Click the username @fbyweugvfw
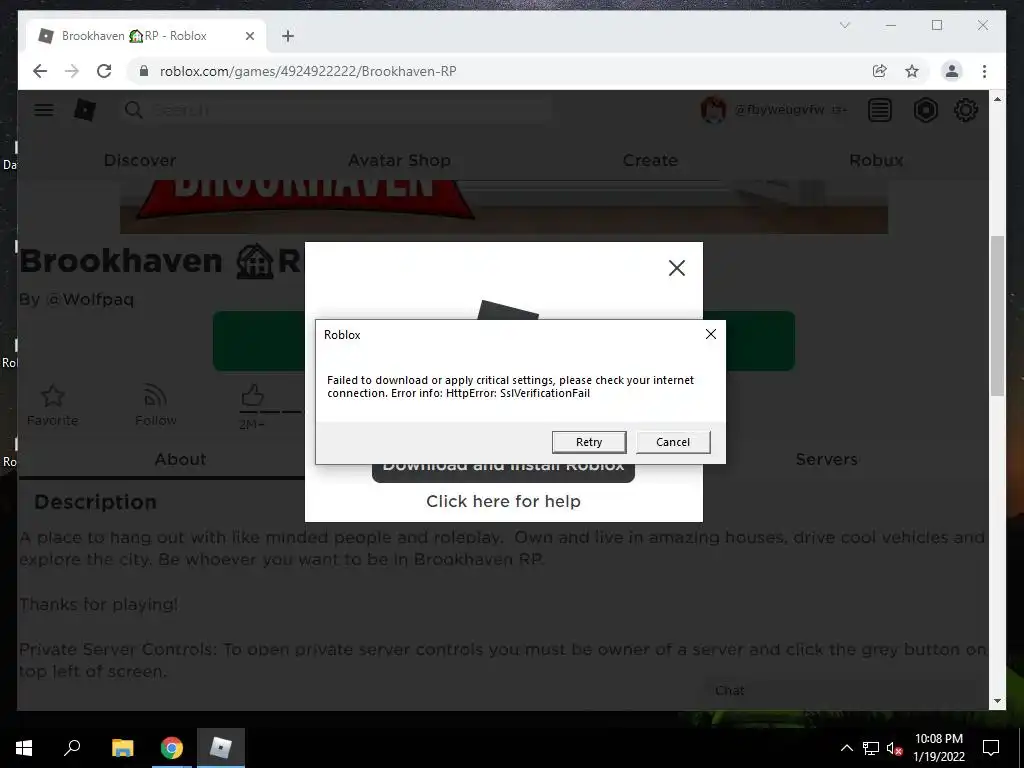Screen dimensions: 1024x768 coord(779,110)
